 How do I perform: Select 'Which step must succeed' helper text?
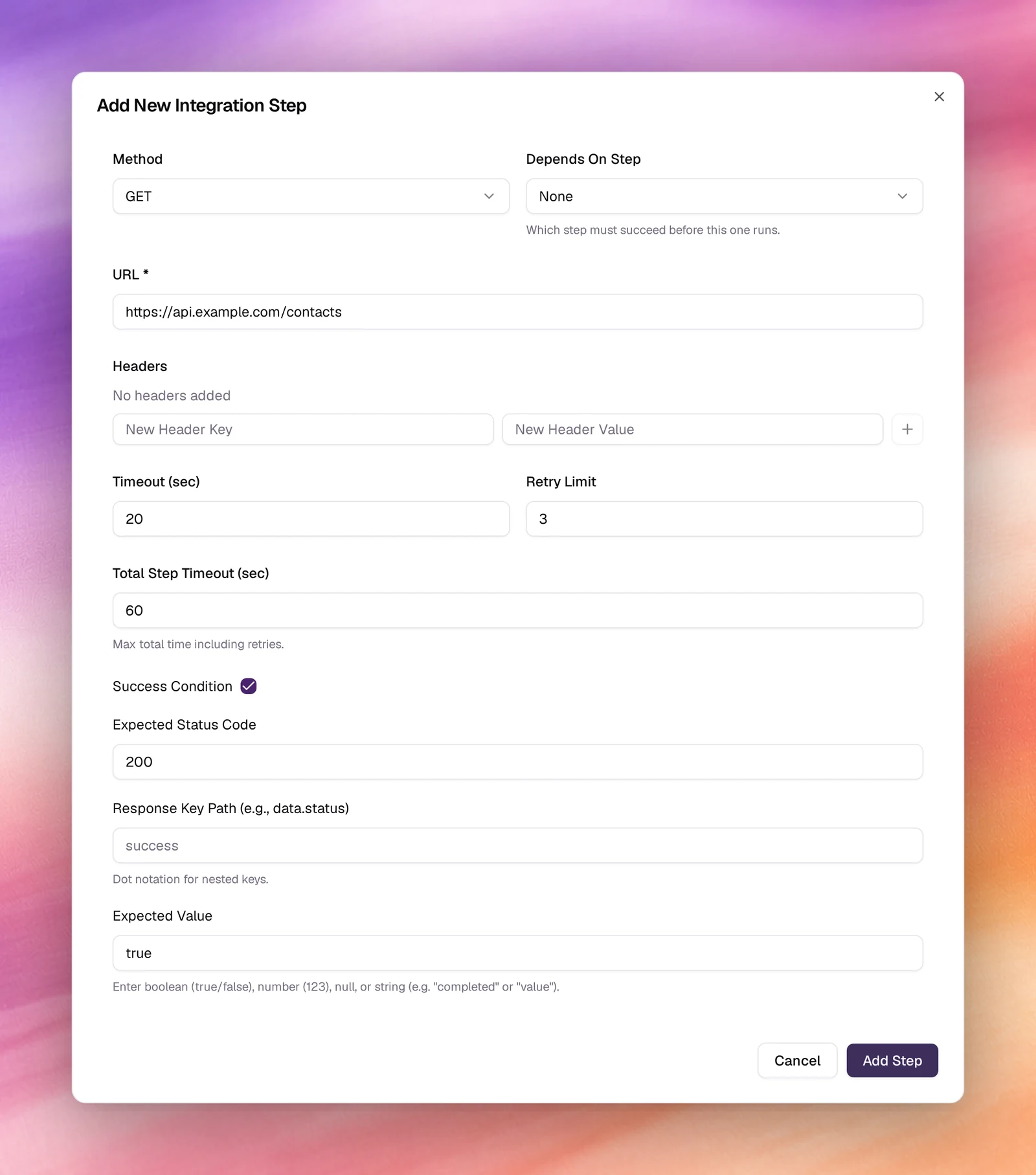(653, 230)
